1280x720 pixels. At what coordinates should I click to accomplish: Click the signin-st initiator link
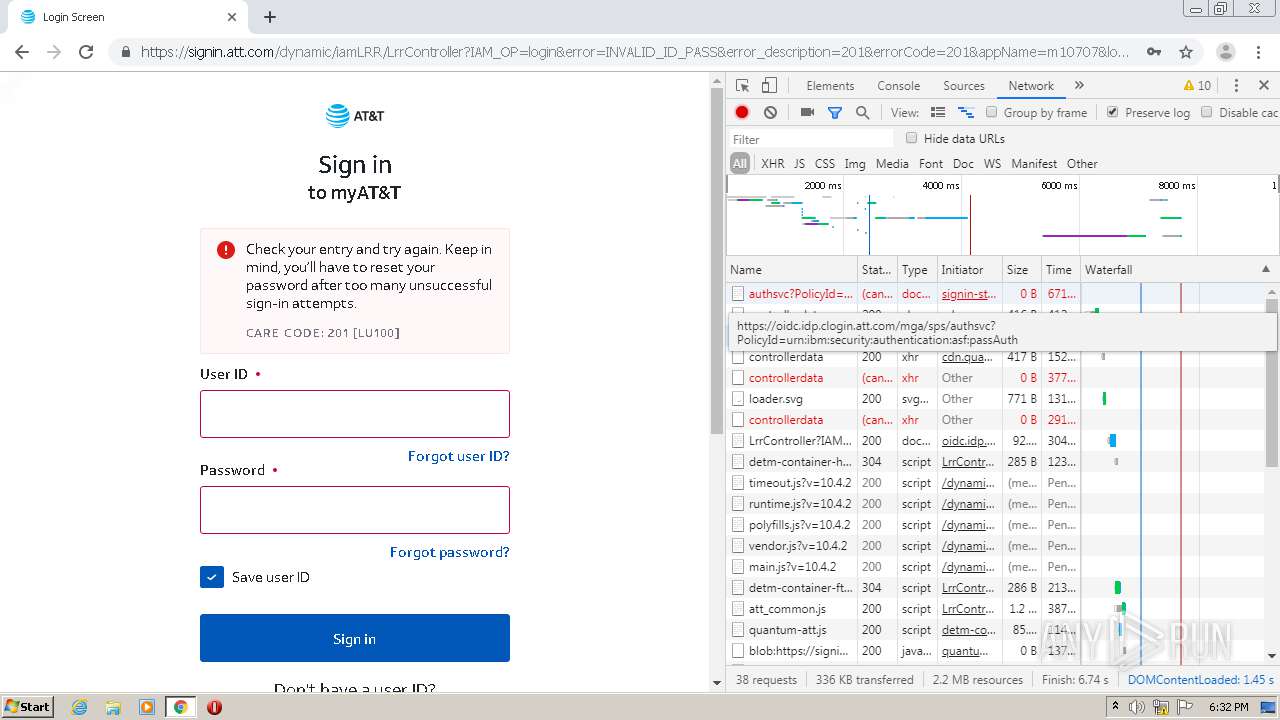(x=969, y=294)
